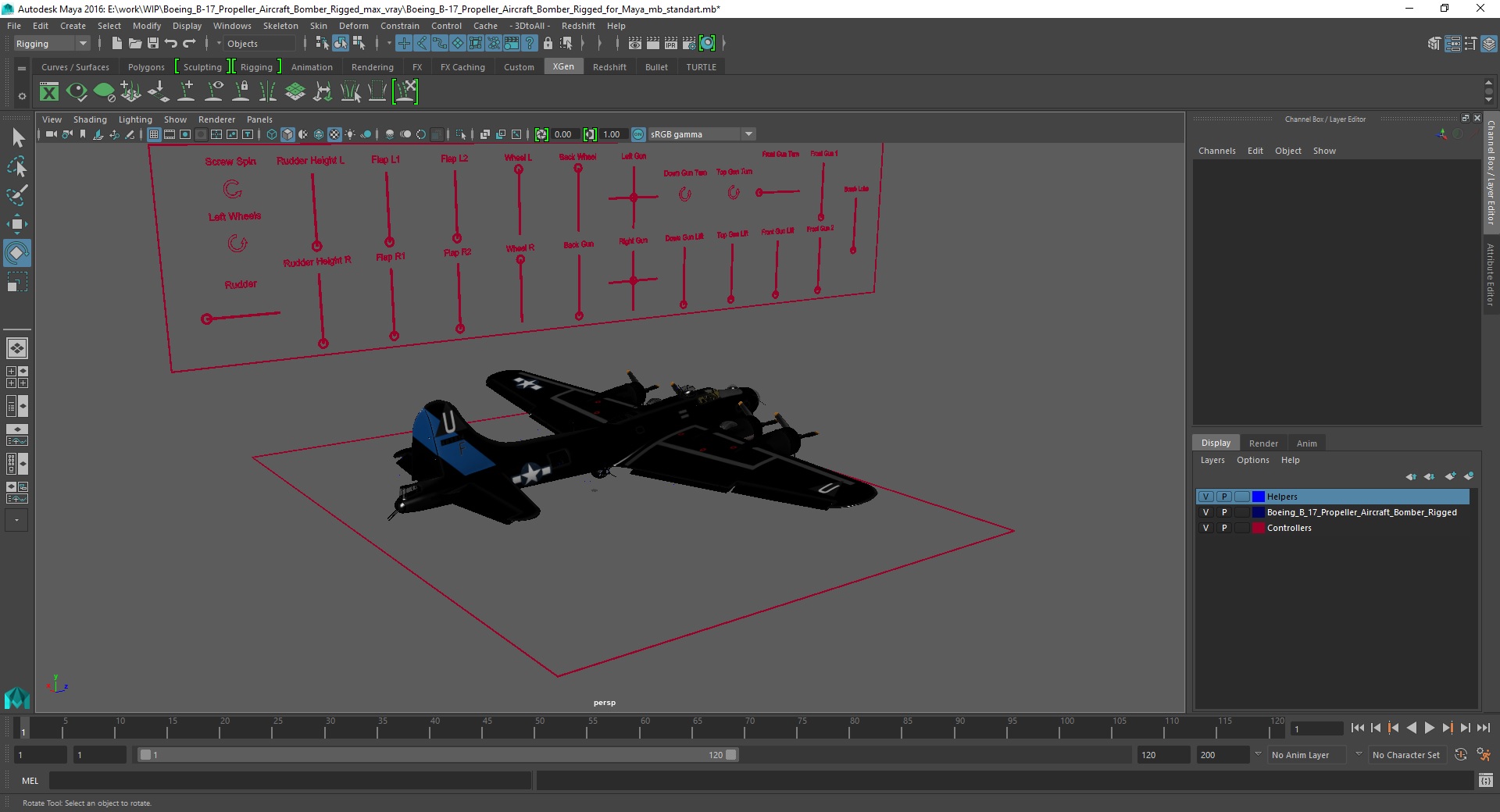Toggle visibility of Boeing_B_17 layer

(1206, 512)
